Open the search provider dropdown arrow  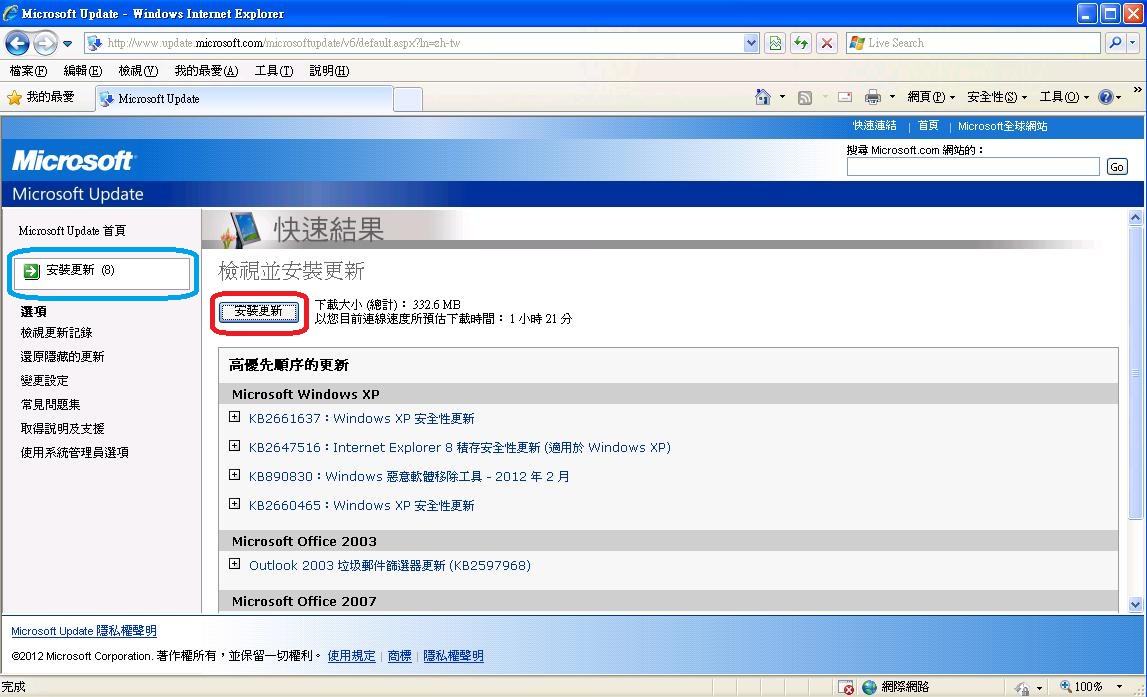[1132, 43]
